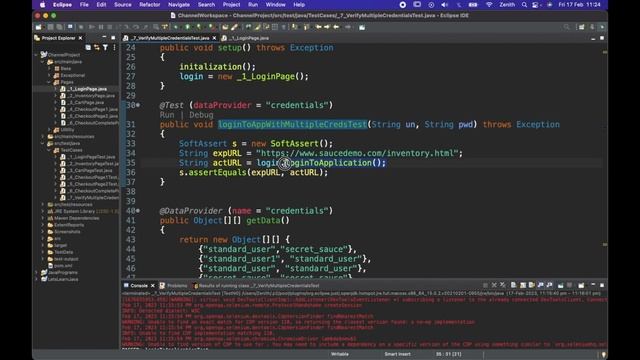640x360 pixels.
Task: Open macOS Spotlight search icon
Action: click(x=524, y=5)
